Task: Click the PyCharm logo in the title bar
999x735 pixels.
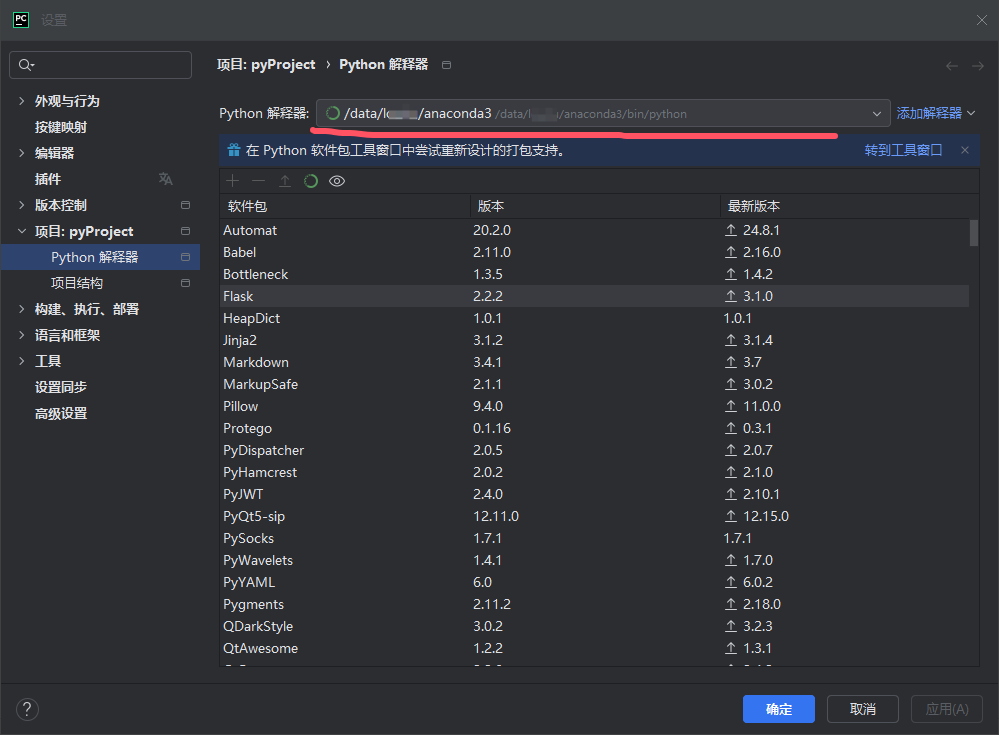Action: [x=21, y=20]
